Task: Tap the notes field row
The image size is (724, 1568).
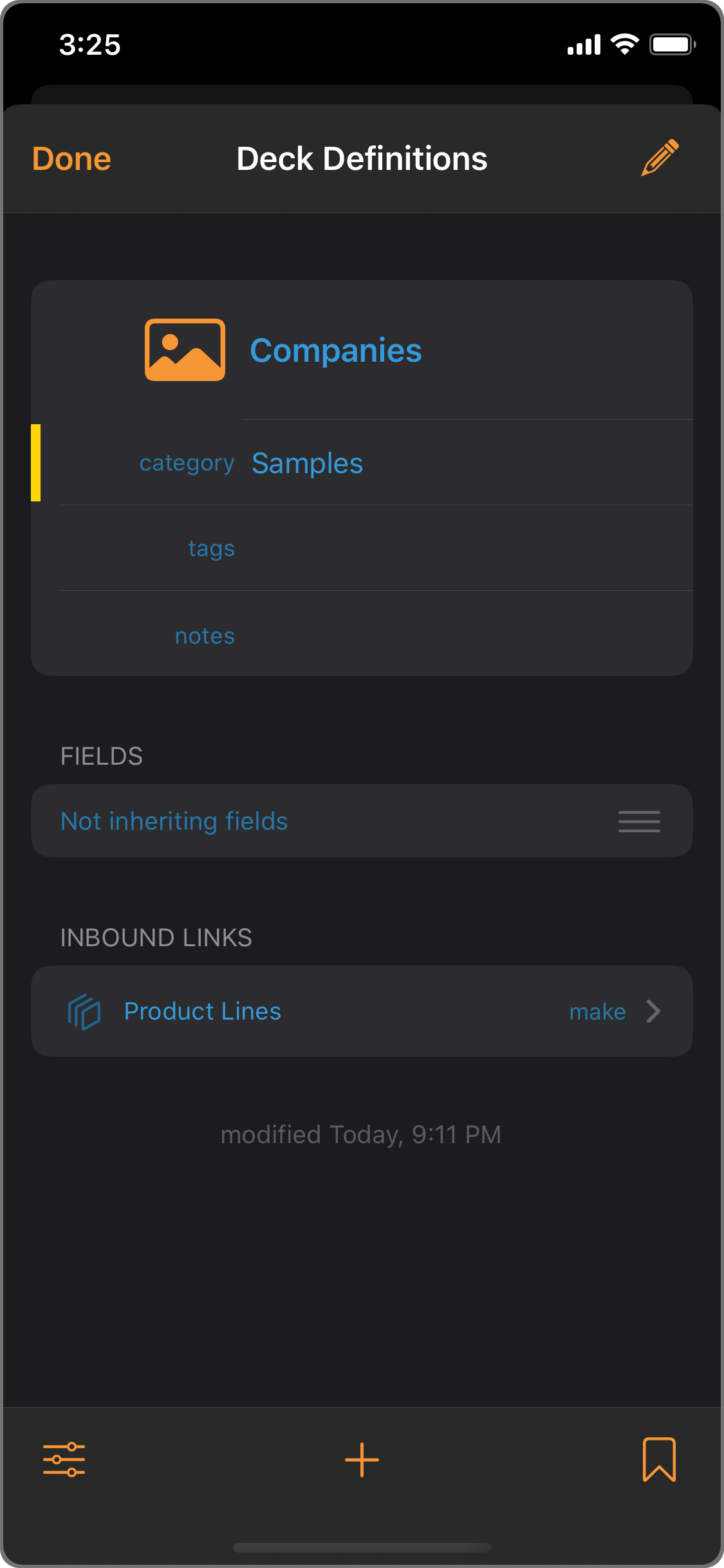Action: click(376, 634)
